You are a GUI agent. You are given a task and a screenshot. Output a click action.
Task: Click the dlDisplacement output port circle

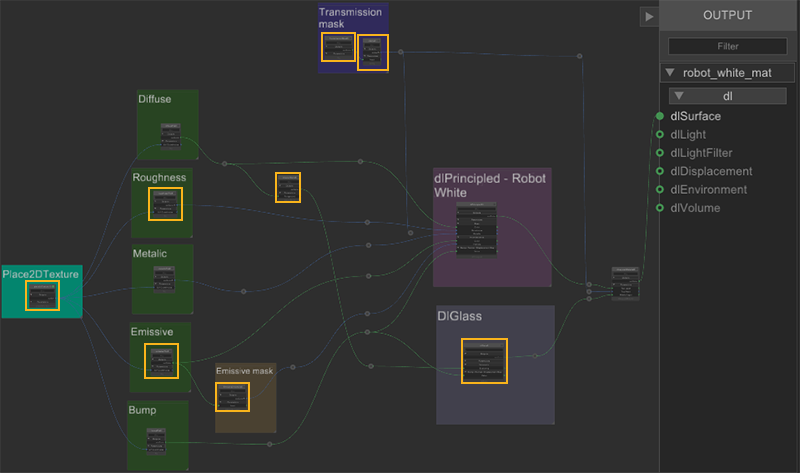pos(660,171)
